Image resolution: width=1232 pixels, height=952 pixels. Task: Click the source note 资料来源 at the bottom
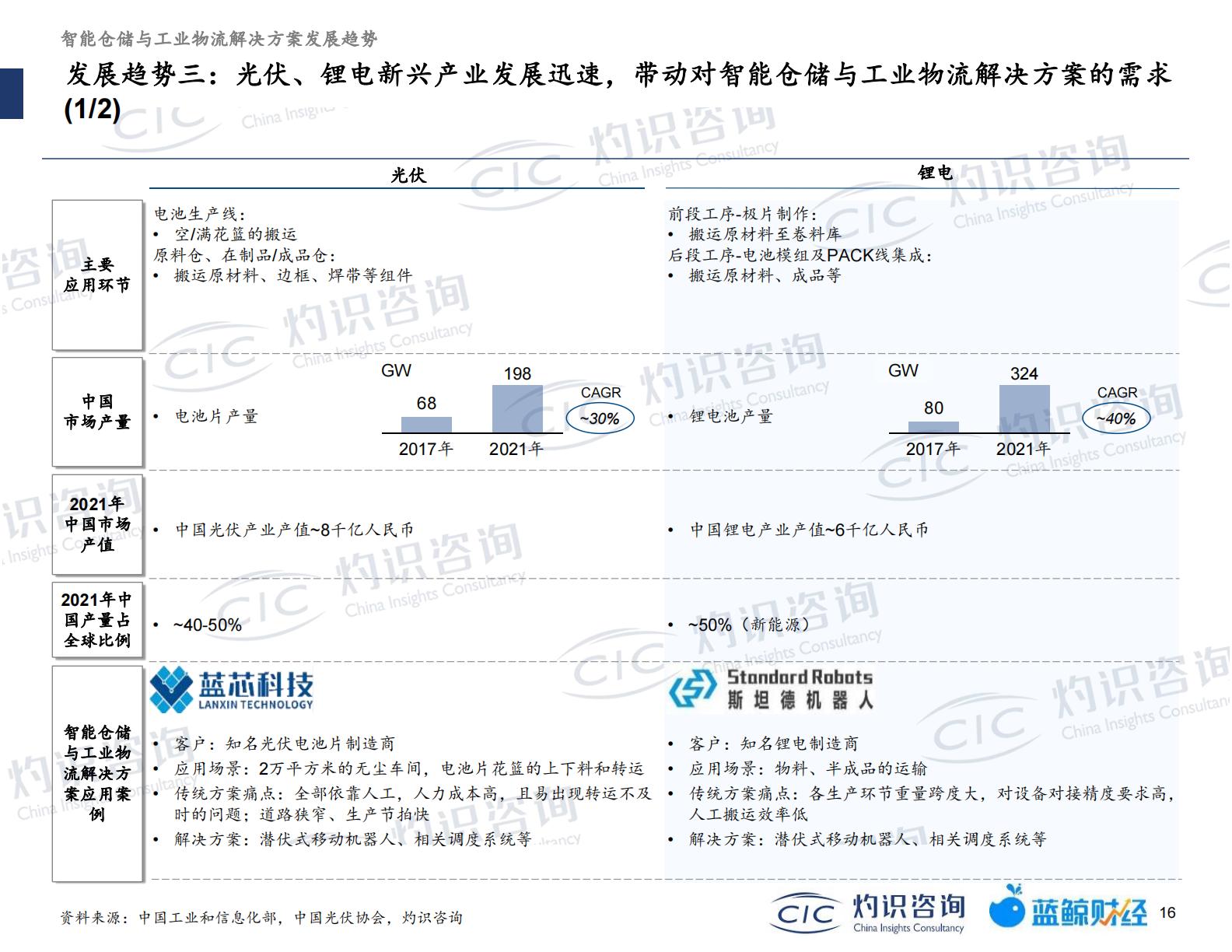(261, 918)
